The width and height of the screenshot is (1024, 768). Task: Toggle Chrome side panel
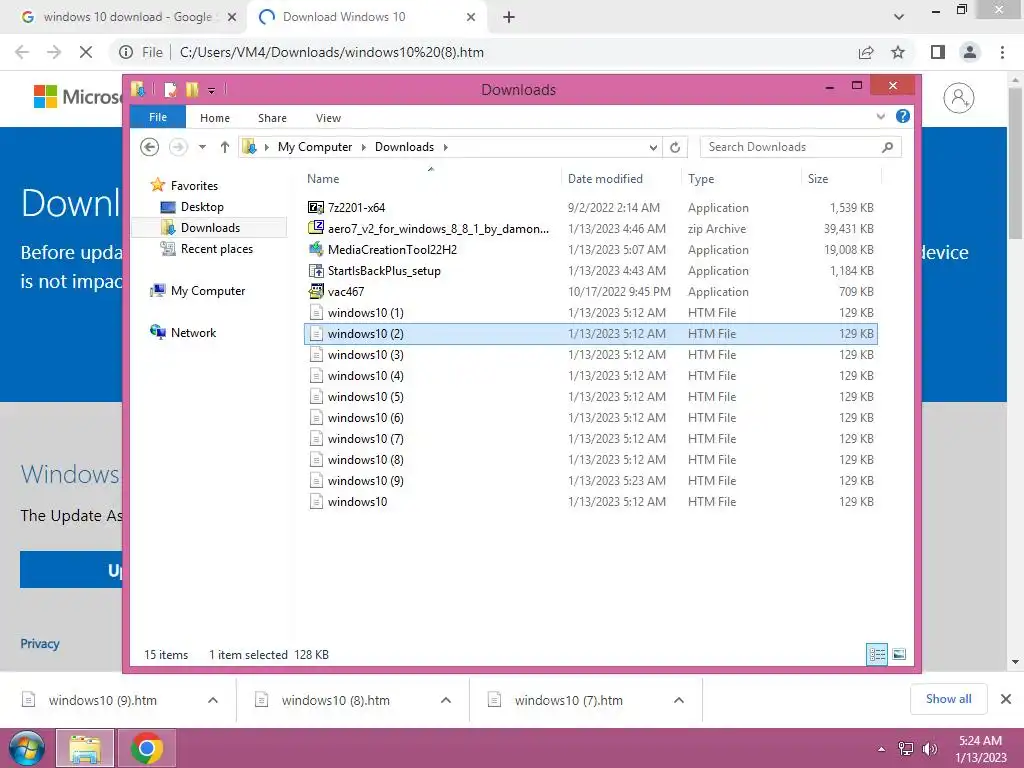pyautogui.click(x=938, y=52)
